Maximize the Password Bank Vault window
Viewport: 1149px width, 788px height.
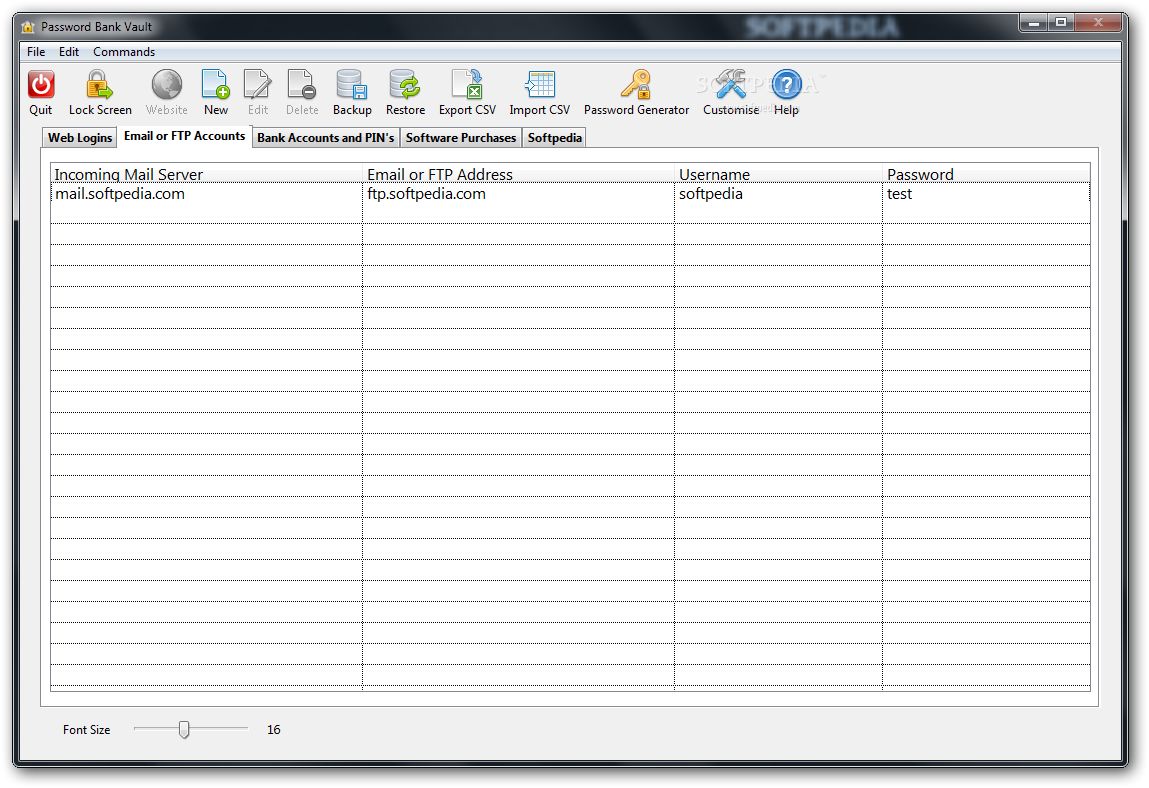(1060, 23)
